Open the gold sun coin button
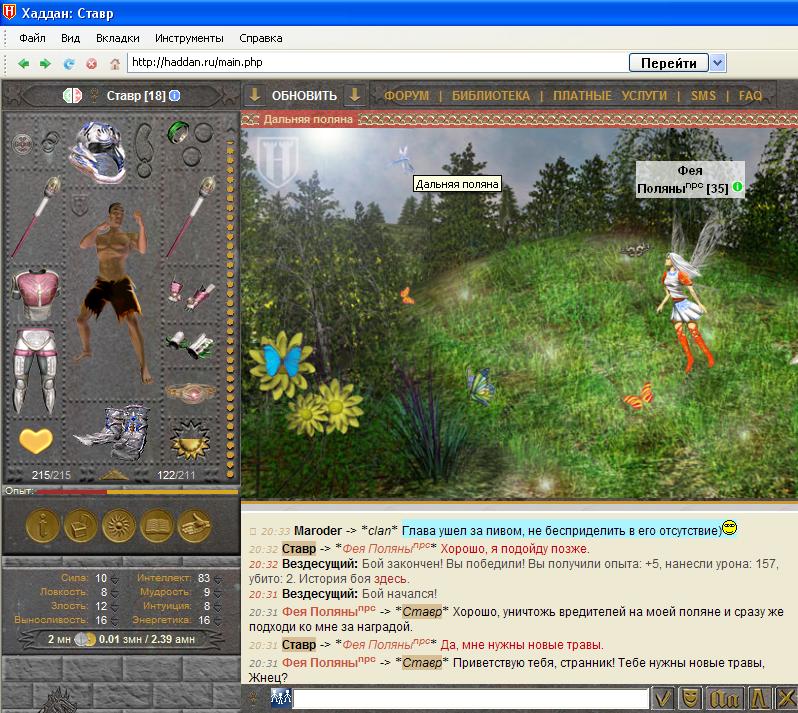This screenshot has width=798, height=713. (119, 526)
